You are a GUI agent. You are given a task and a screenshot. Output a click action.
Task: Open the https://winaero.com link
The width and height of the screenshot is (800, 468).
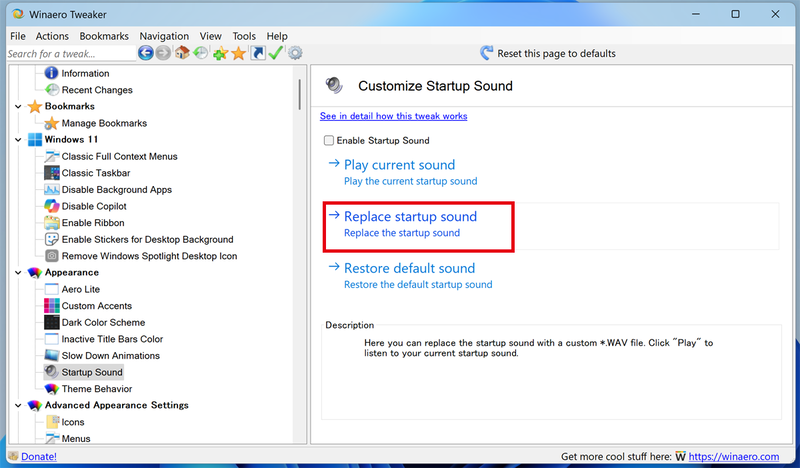(734, 456)
